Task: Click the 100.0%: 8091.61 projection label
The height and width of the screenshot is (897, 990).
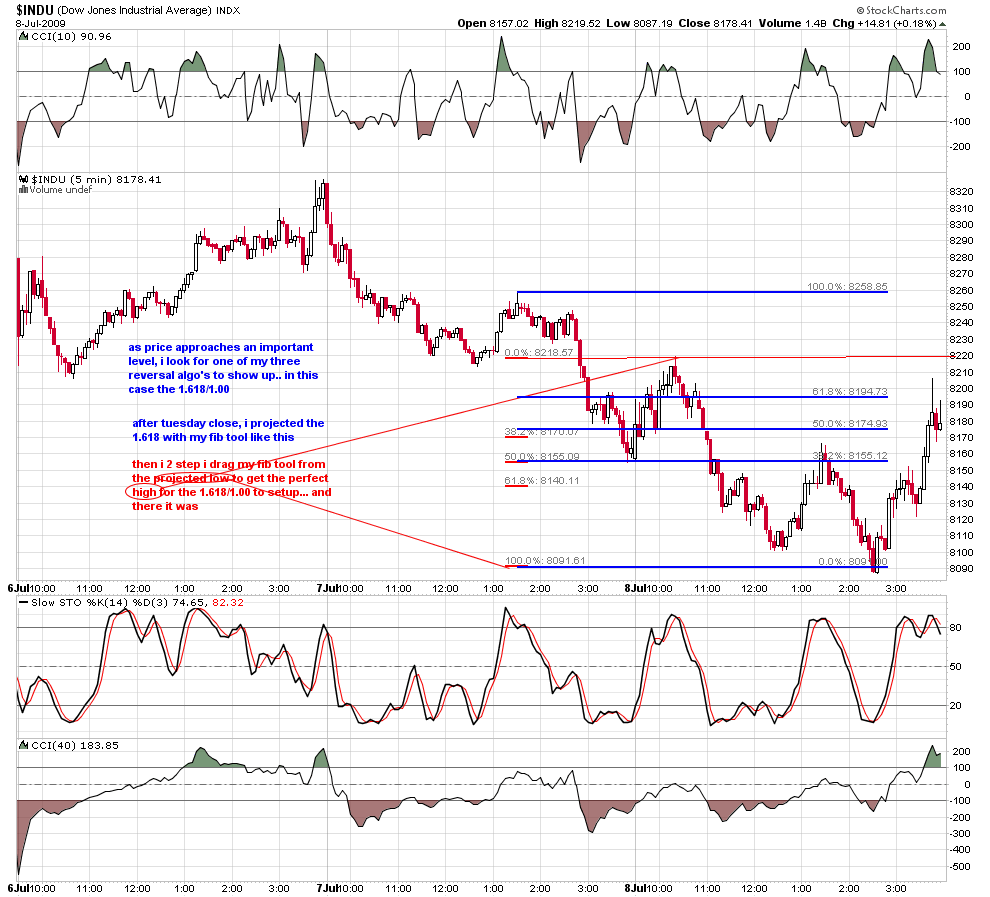Action: pyautogui.click(x=545, y=561)
